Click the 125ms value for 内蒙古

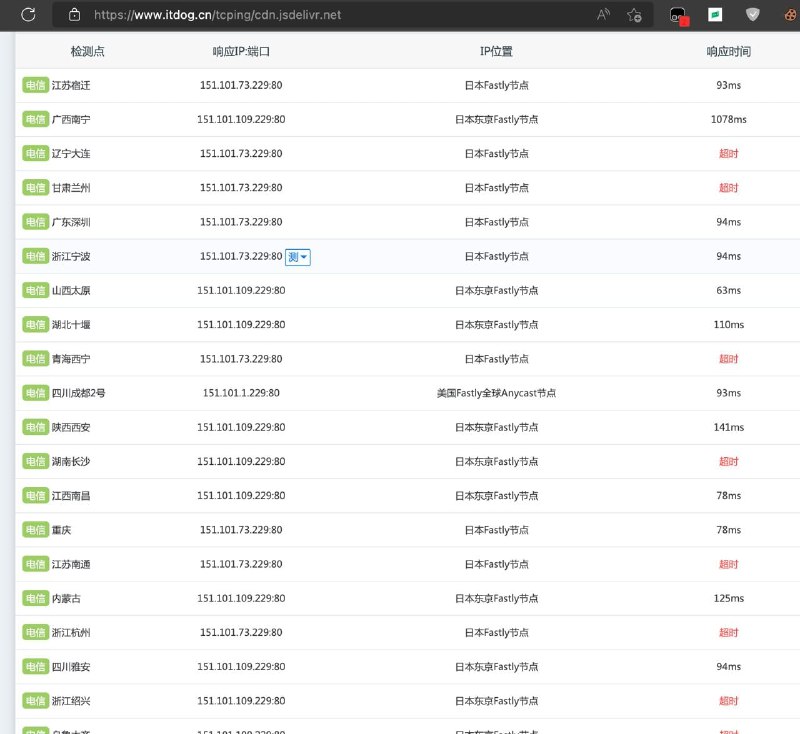[x=728, y=598]
